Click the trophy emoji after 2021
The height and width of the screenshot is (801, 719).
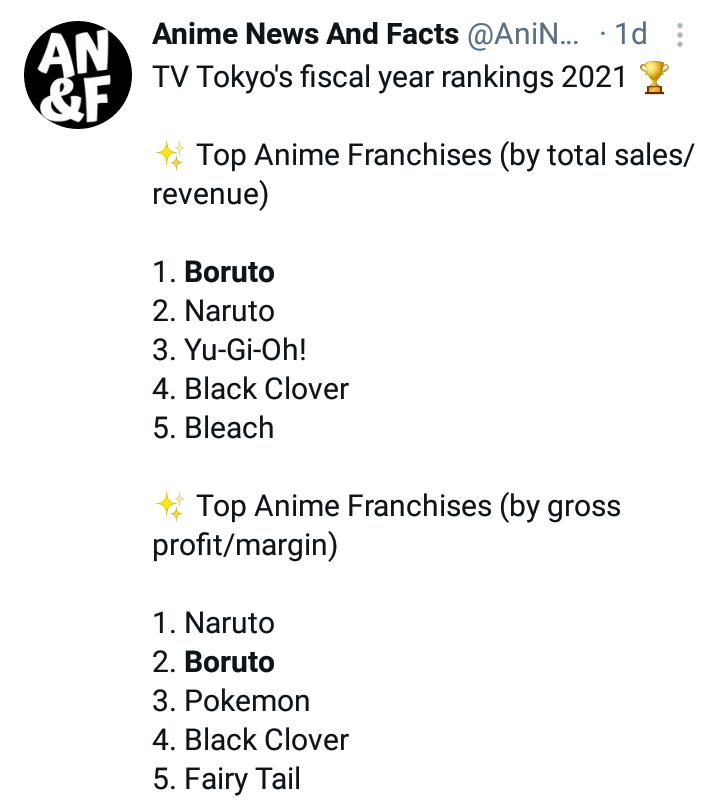(653, 76)
